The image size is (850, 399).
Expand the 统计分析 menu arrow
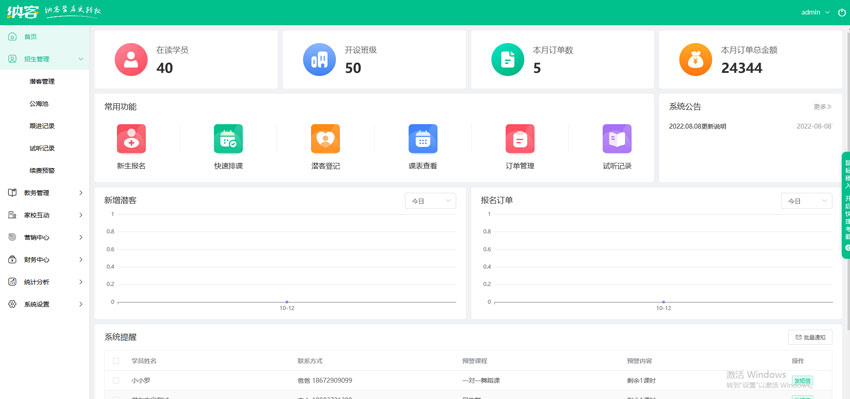(81, 282)
